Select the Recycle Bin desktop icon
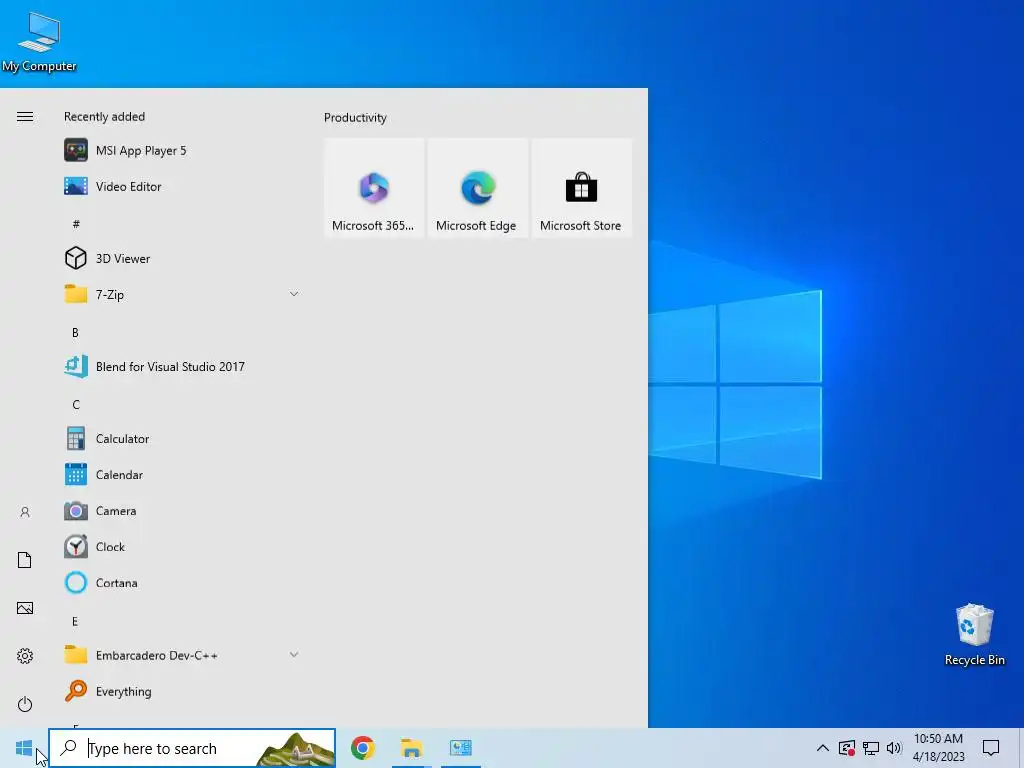The image size is (1024, 768). 974,635
